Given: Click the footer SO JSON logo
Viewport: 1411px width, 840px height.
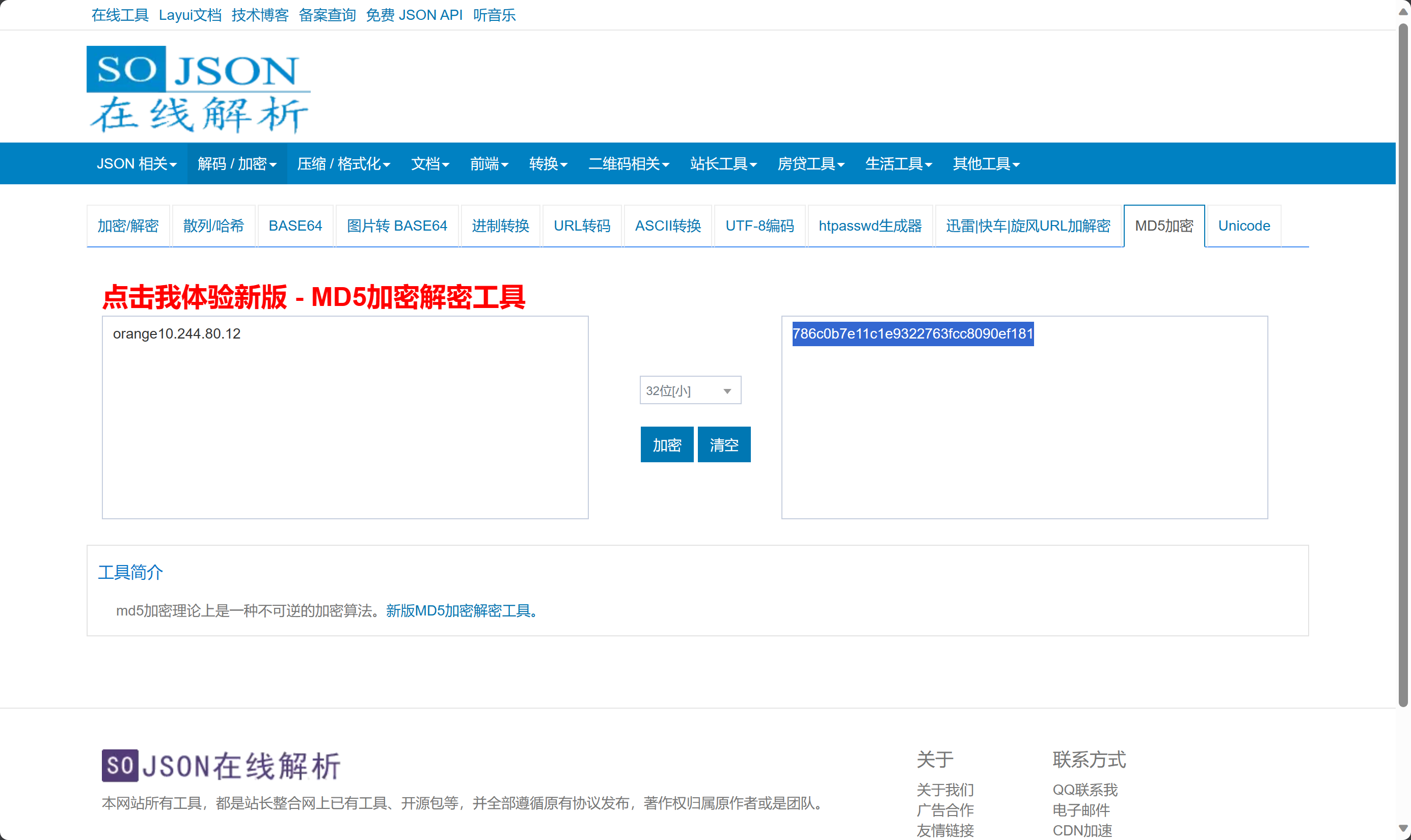Looking at the screenshot, I should (221, 765).
